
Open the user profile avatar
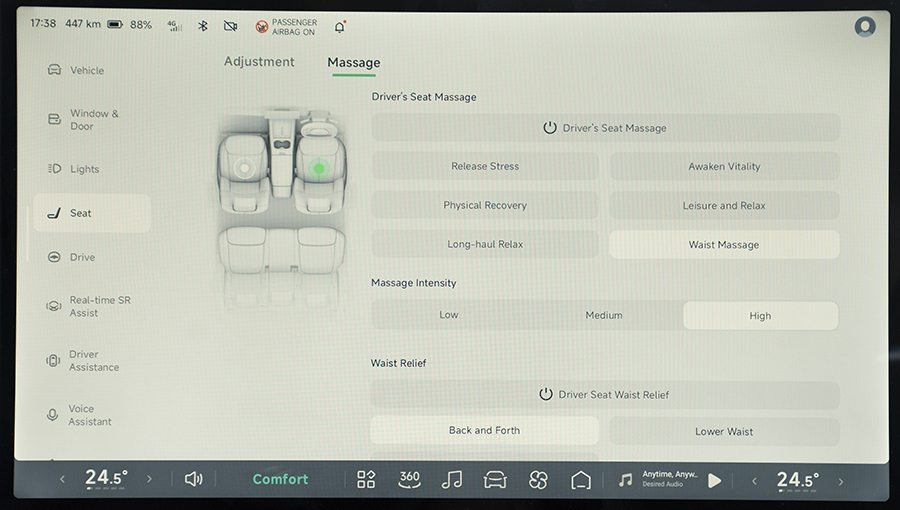[x=865, y=27]
